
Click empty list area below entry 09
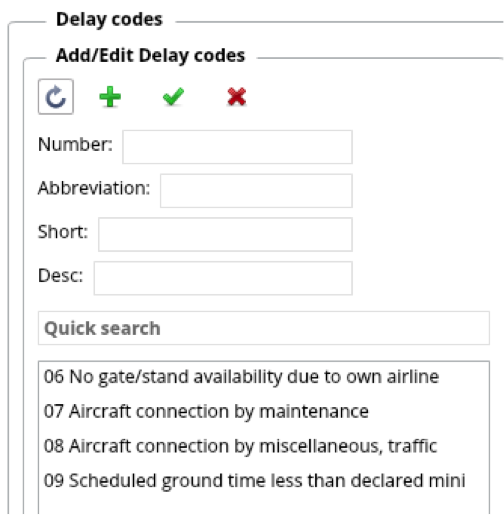(264, 506)
